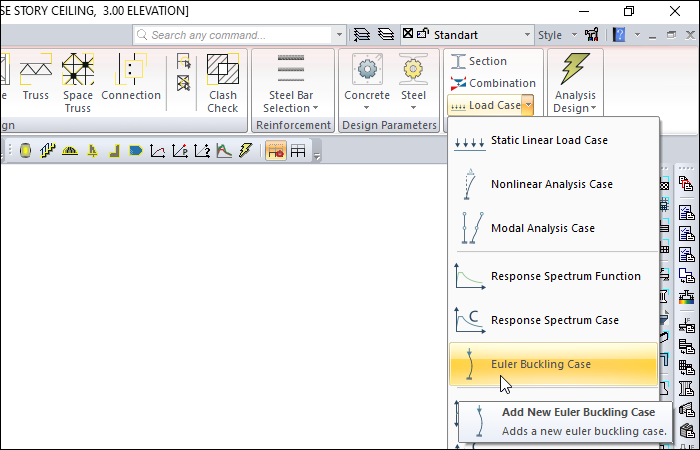
Task: Click the rainbow-colored contour icon in sidebar
Action: click(686, 297)
